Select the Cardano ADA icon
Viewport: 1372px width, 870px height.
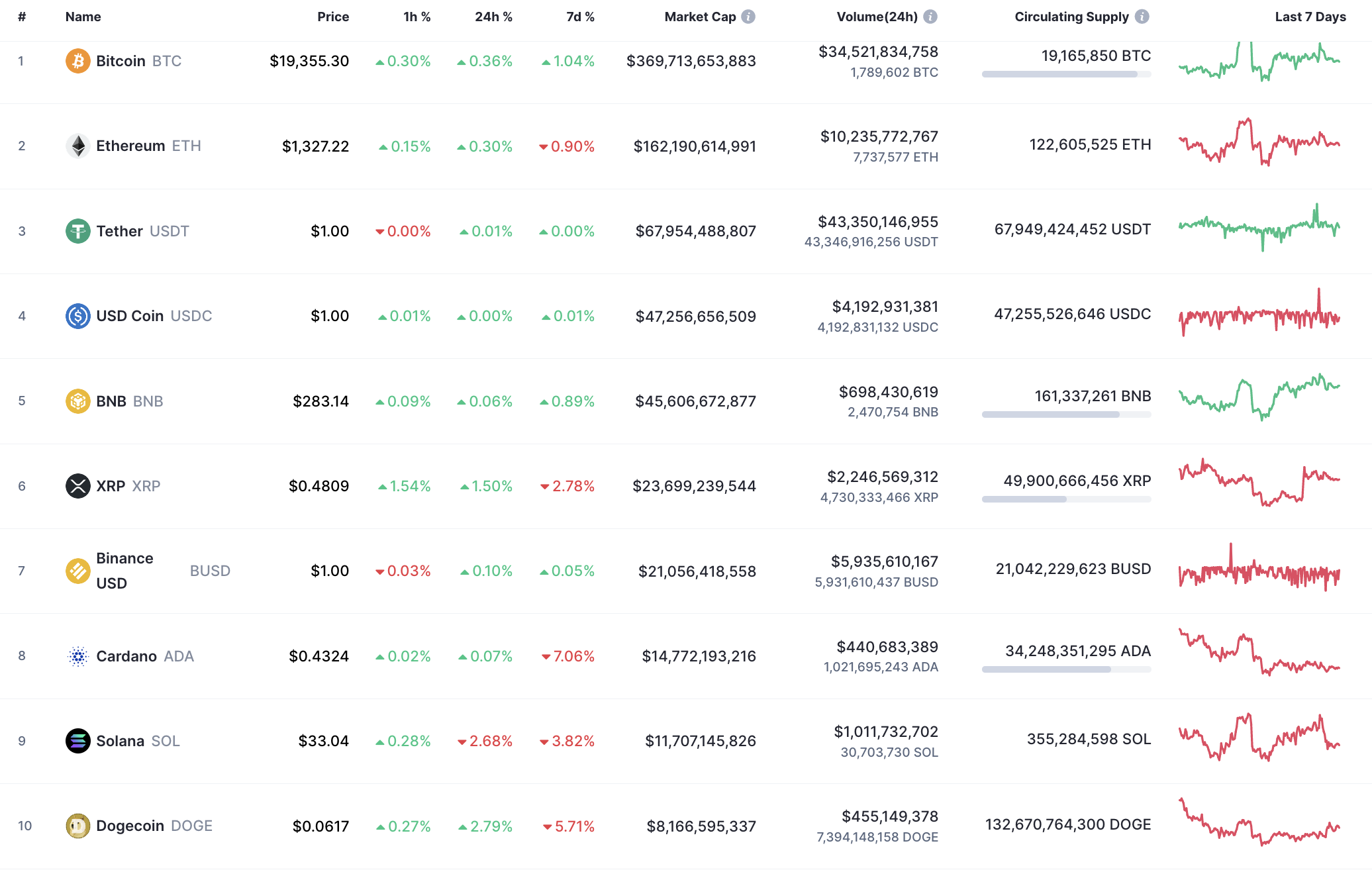coord(77,656)
